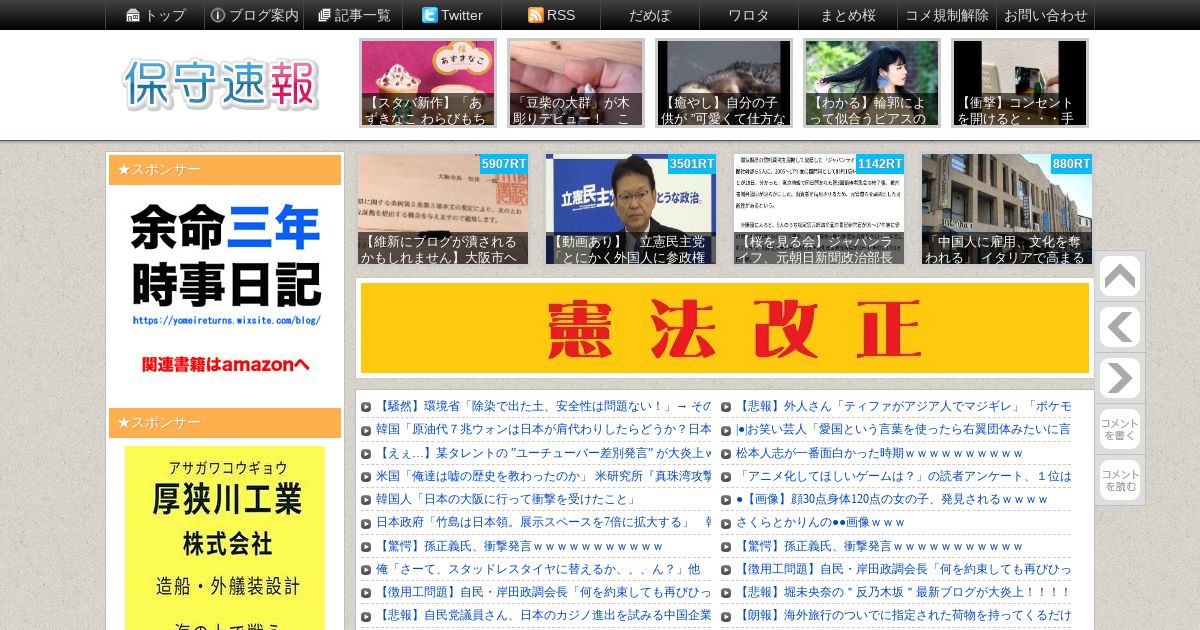The width and height of the screenshot is (1200, 630).
Task: Click the コメントを読む read comments button
Action: tap(1119, 480)
